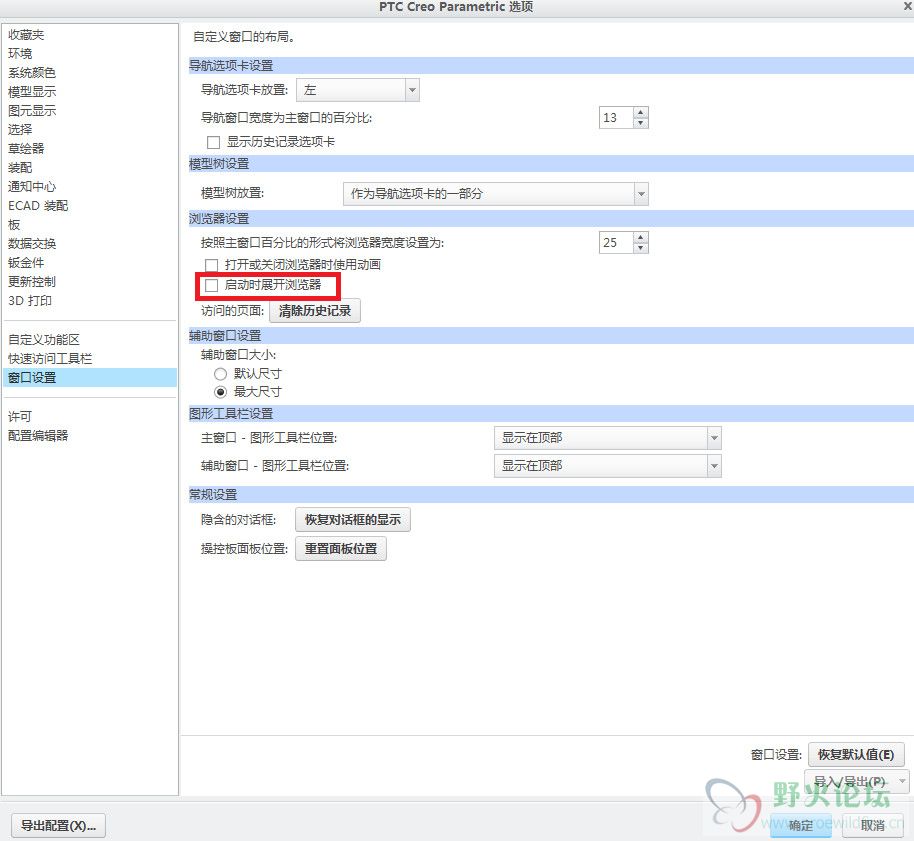This screenshot has height=841, width=914.
Task: Open 收藏夹 category in sidebar
Action: pyautogui.click(x=26, y=35)
